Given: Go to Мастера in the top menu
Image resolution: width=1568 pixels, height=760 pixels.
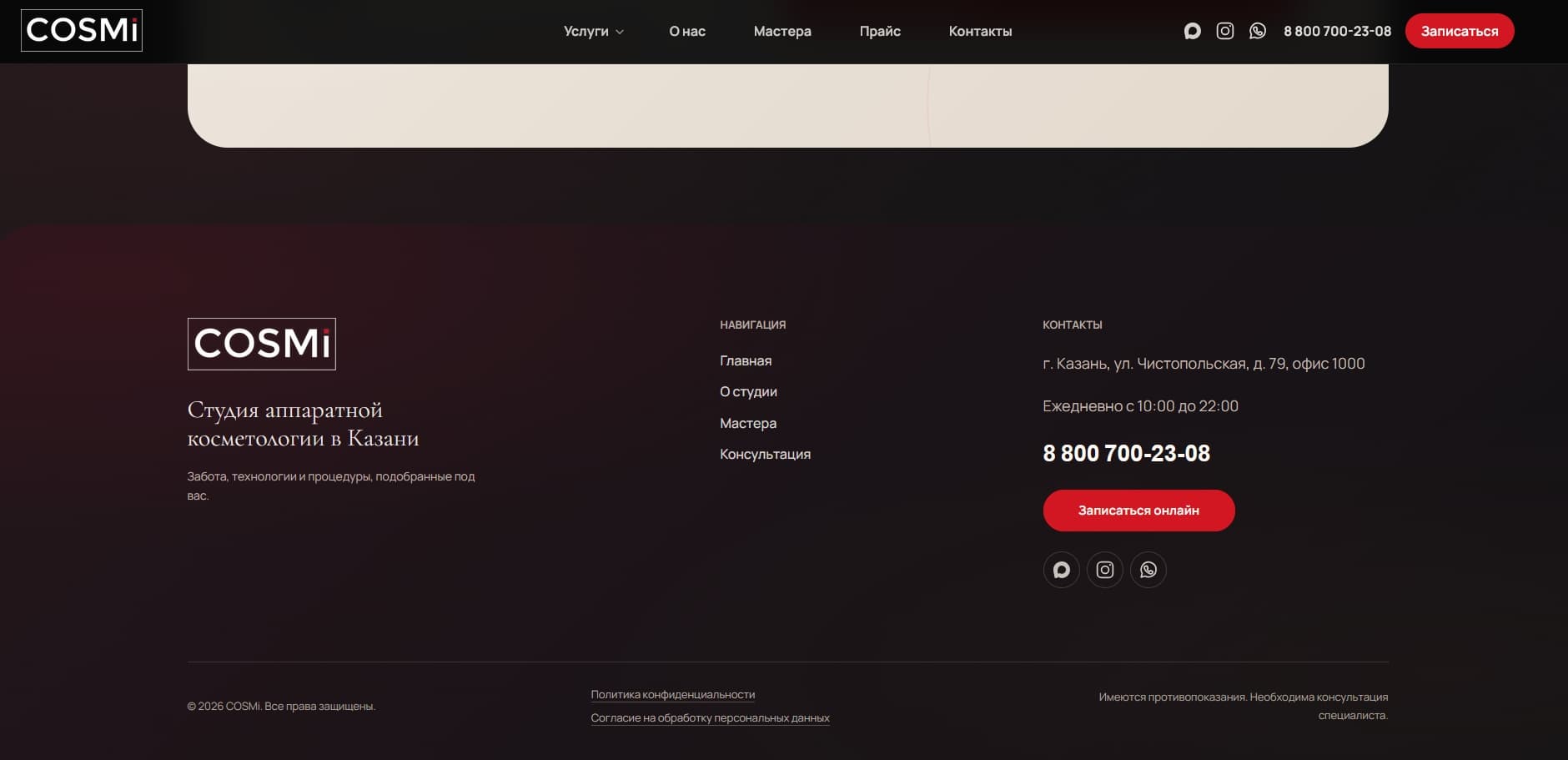Looking at the screenshot, I should click(782, 32).
